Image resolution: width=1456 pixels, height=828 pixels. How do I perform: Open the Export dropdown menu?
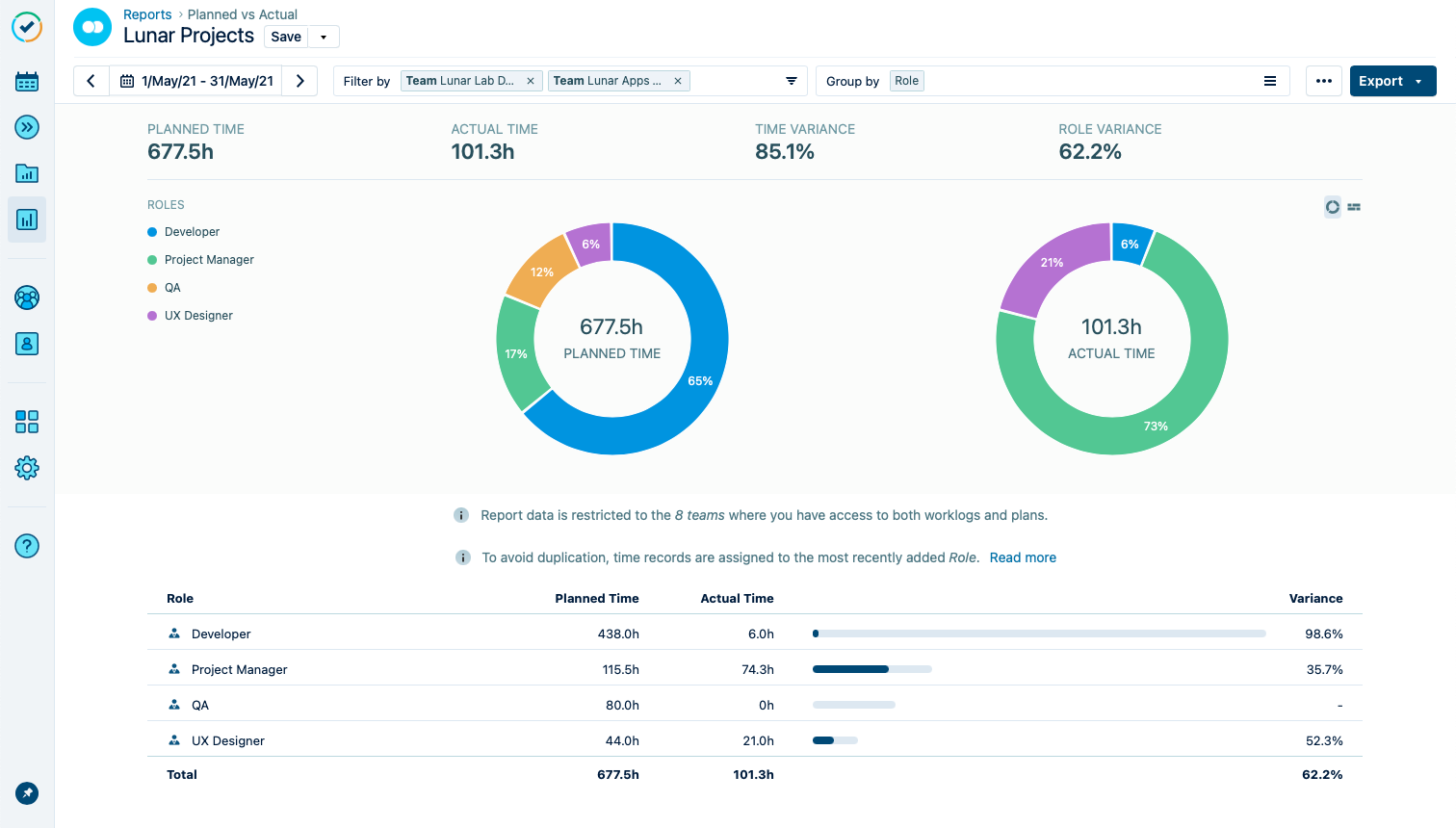coord(1392,81)
